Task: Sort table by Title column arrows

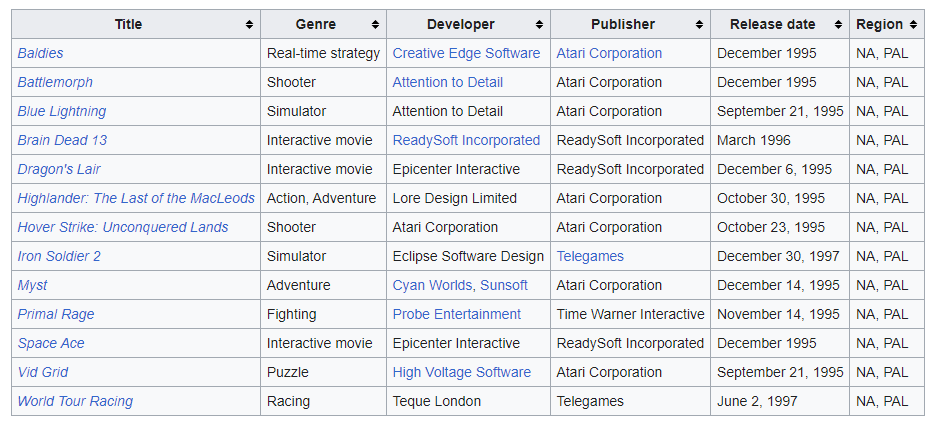Action: [249, 24]
